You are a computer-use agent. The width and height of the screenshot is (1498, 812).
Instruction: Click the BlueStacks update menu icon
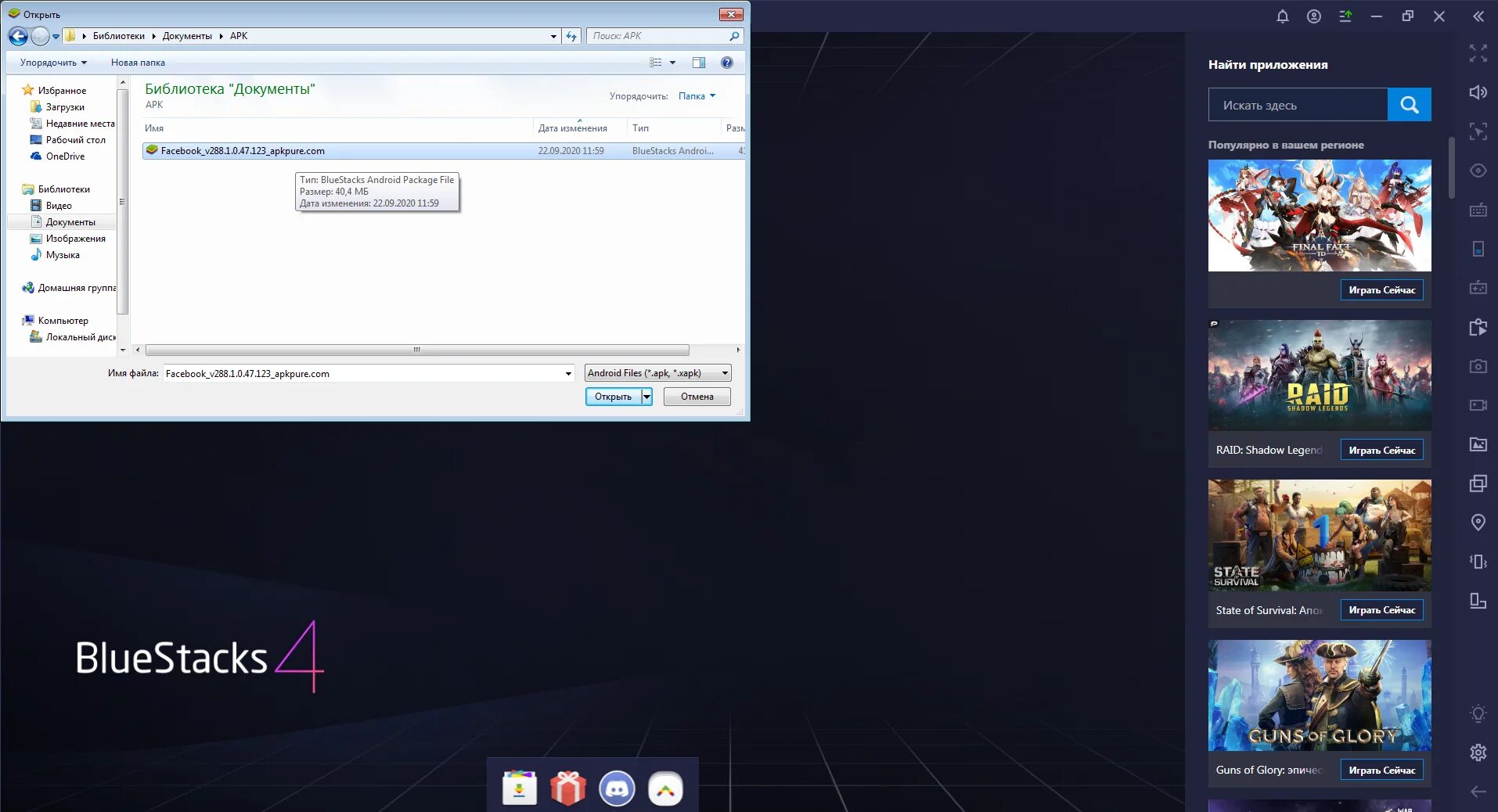click(1345, 16)
